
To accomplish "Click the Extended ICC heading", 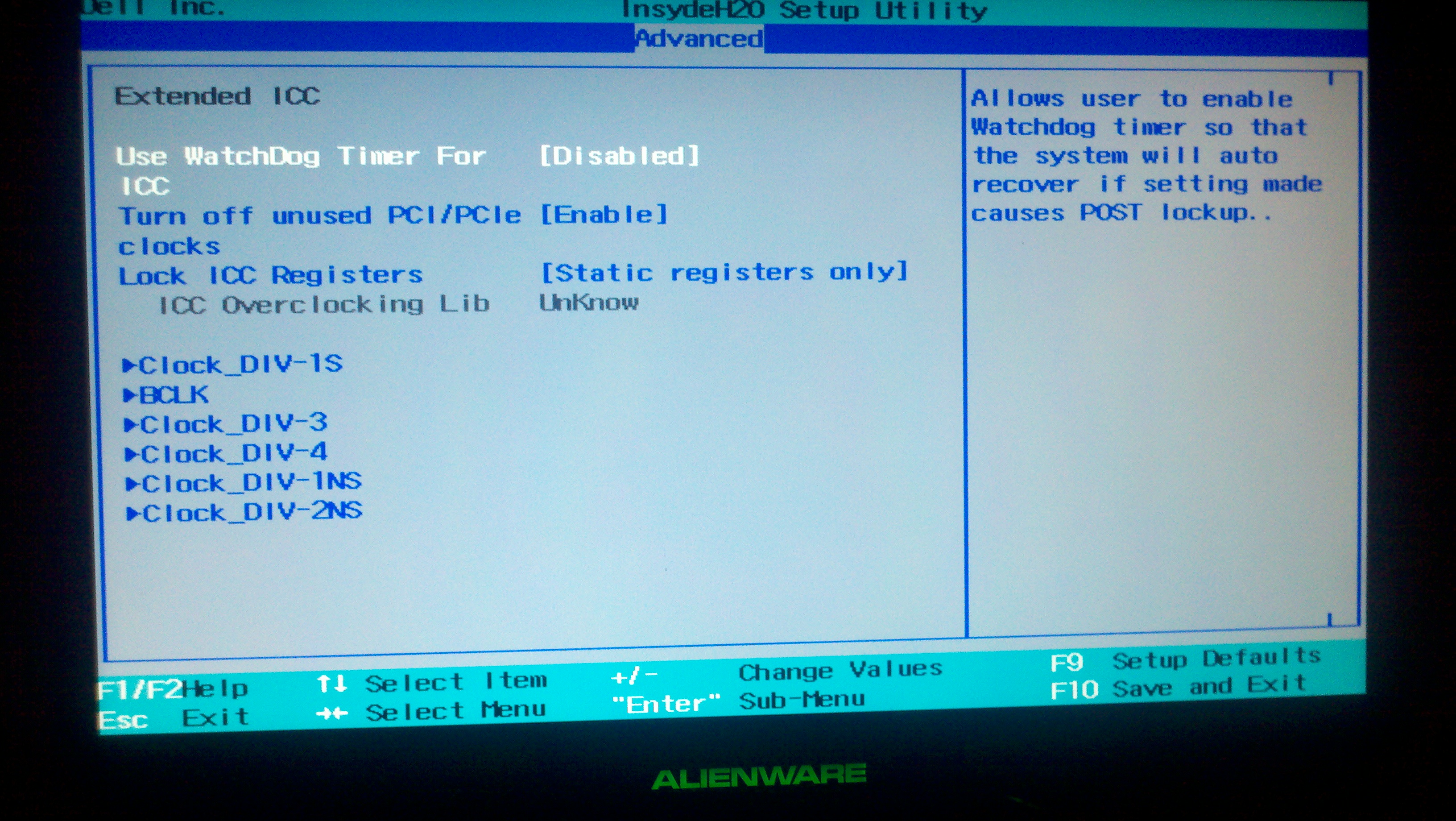I will [x=218, y=96].
